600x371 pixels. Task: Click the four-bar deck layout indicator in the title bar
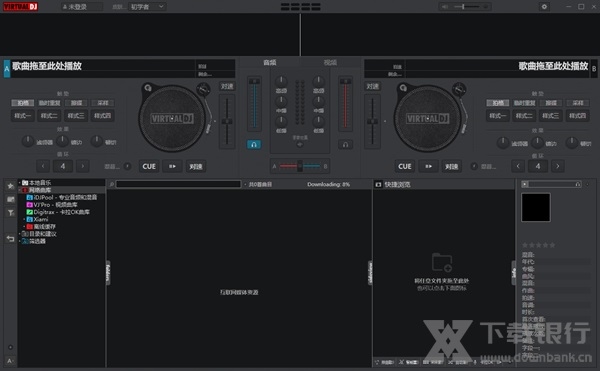300,7
